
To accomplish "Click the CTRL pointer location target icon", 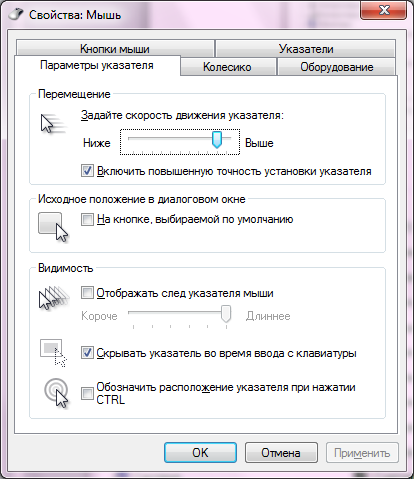I will point(56,393).
